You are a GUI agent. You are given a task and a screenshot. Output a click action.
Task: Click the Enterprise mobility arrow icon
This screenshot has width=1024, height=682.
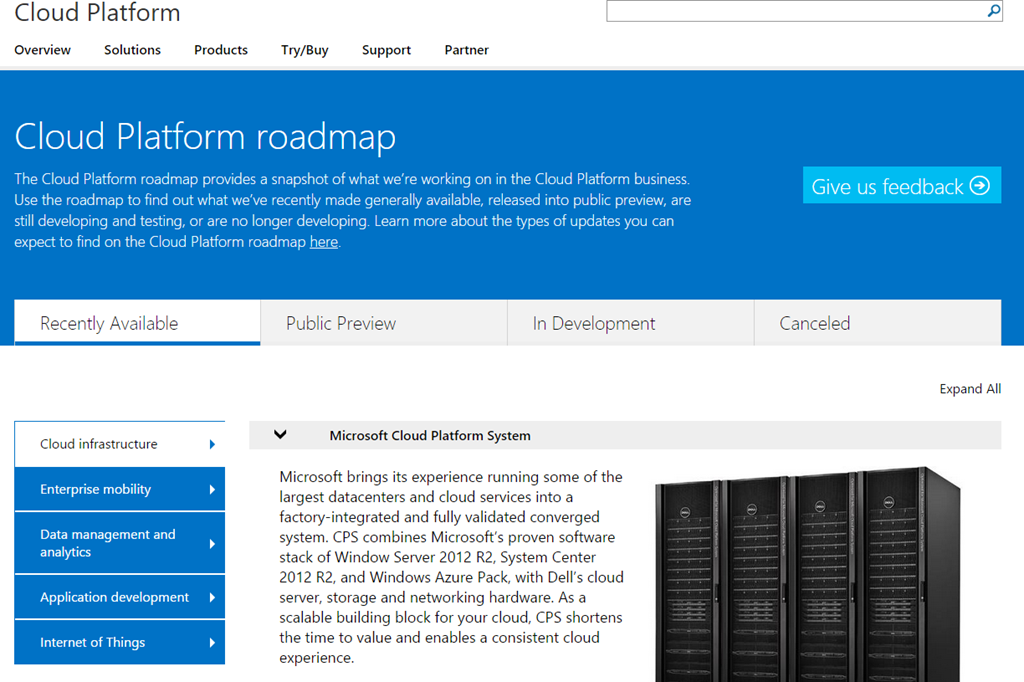tap(211, 489)
